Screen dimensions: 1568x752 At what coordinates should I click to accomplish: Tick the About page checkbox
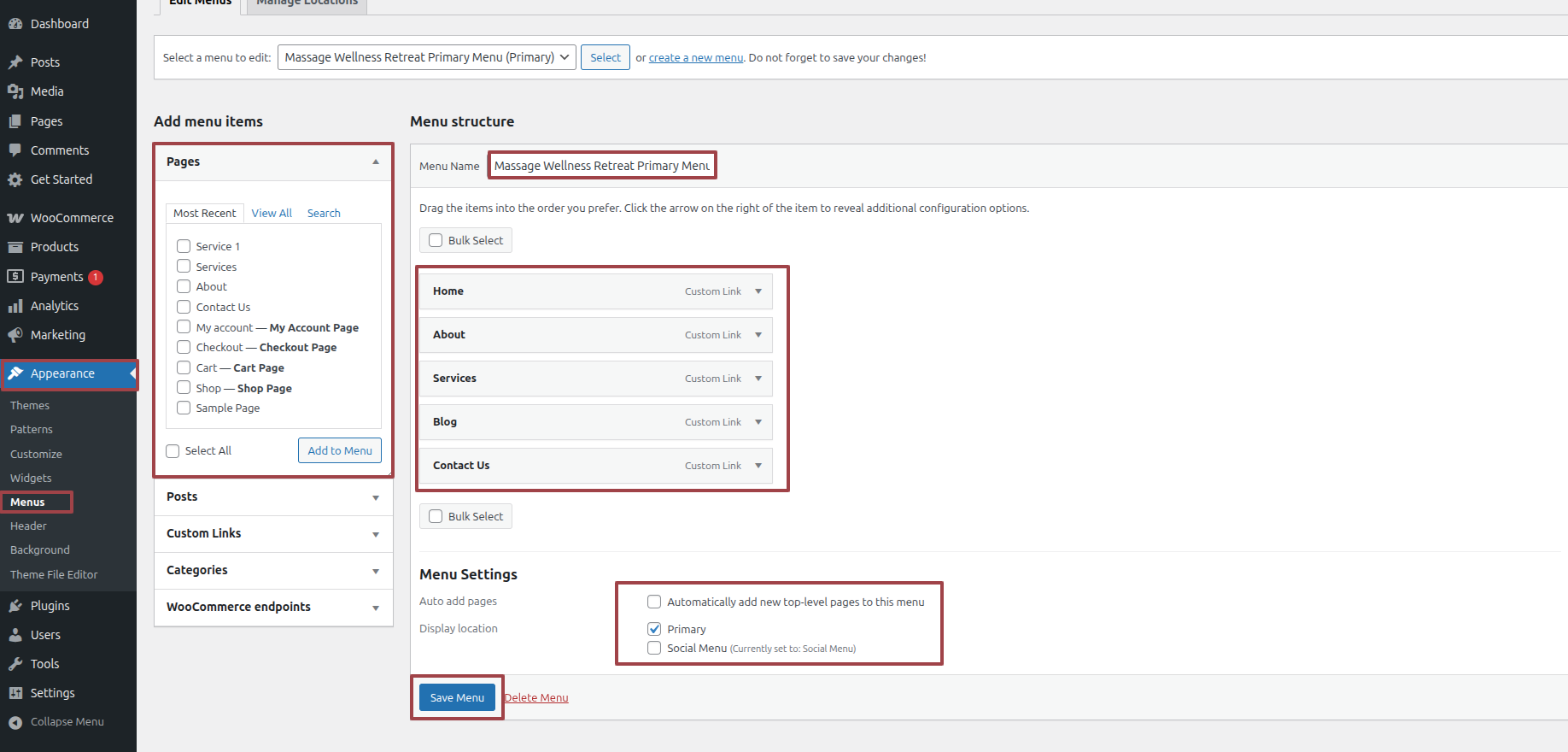(x=184, y=286)
